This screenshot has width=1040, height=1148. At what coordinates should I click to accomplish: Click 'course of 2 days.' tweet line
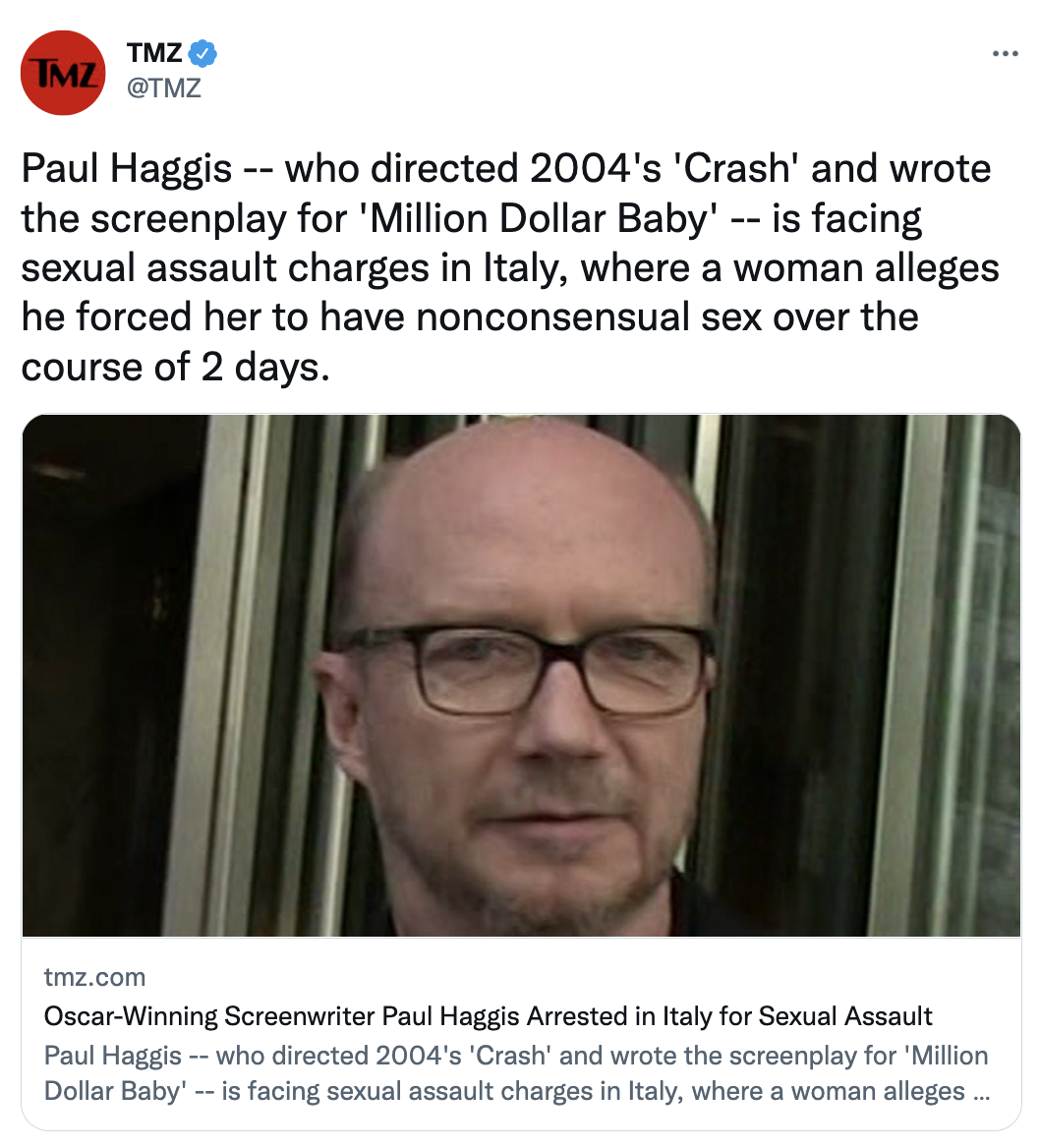tap(176, 367)
